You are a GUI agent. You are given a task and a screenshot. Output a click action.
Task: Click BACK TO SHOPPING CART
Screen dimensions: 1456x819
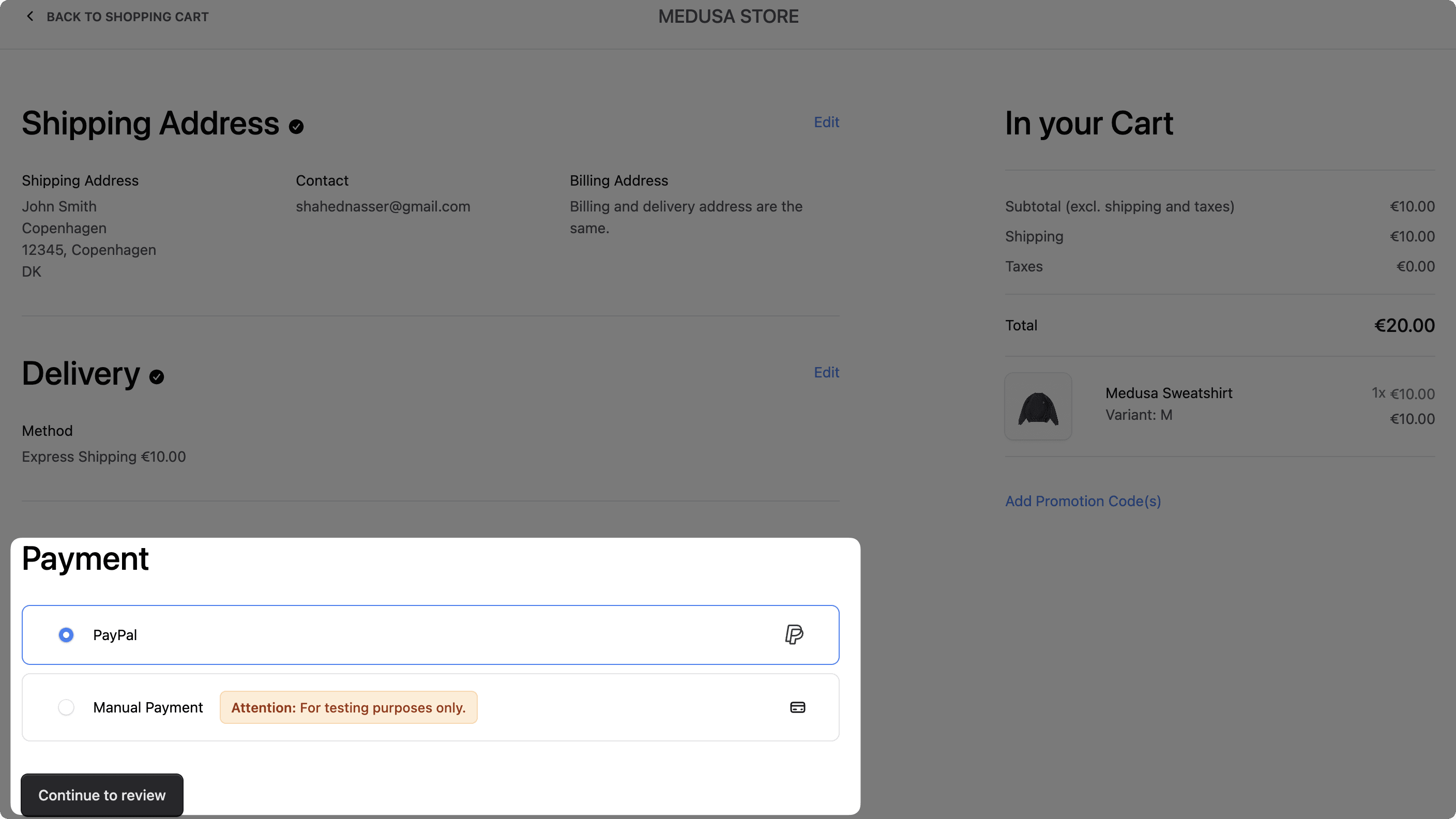(127, 17)
